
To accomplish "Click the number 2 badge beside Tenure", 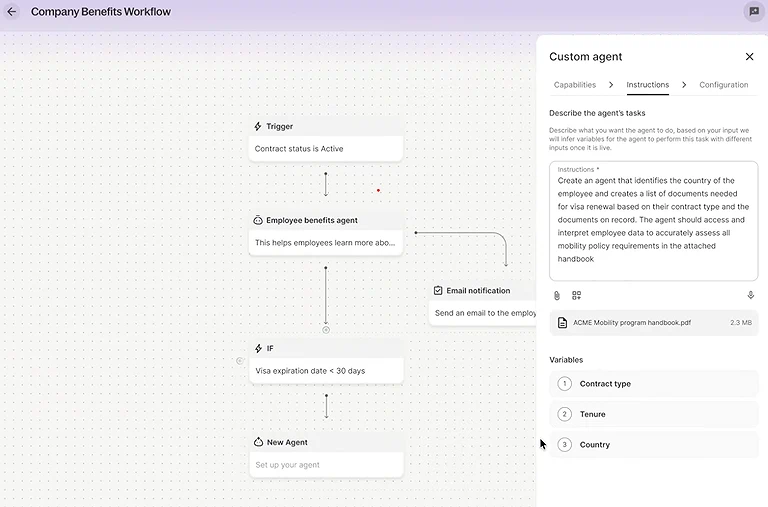I will (564, 414).
